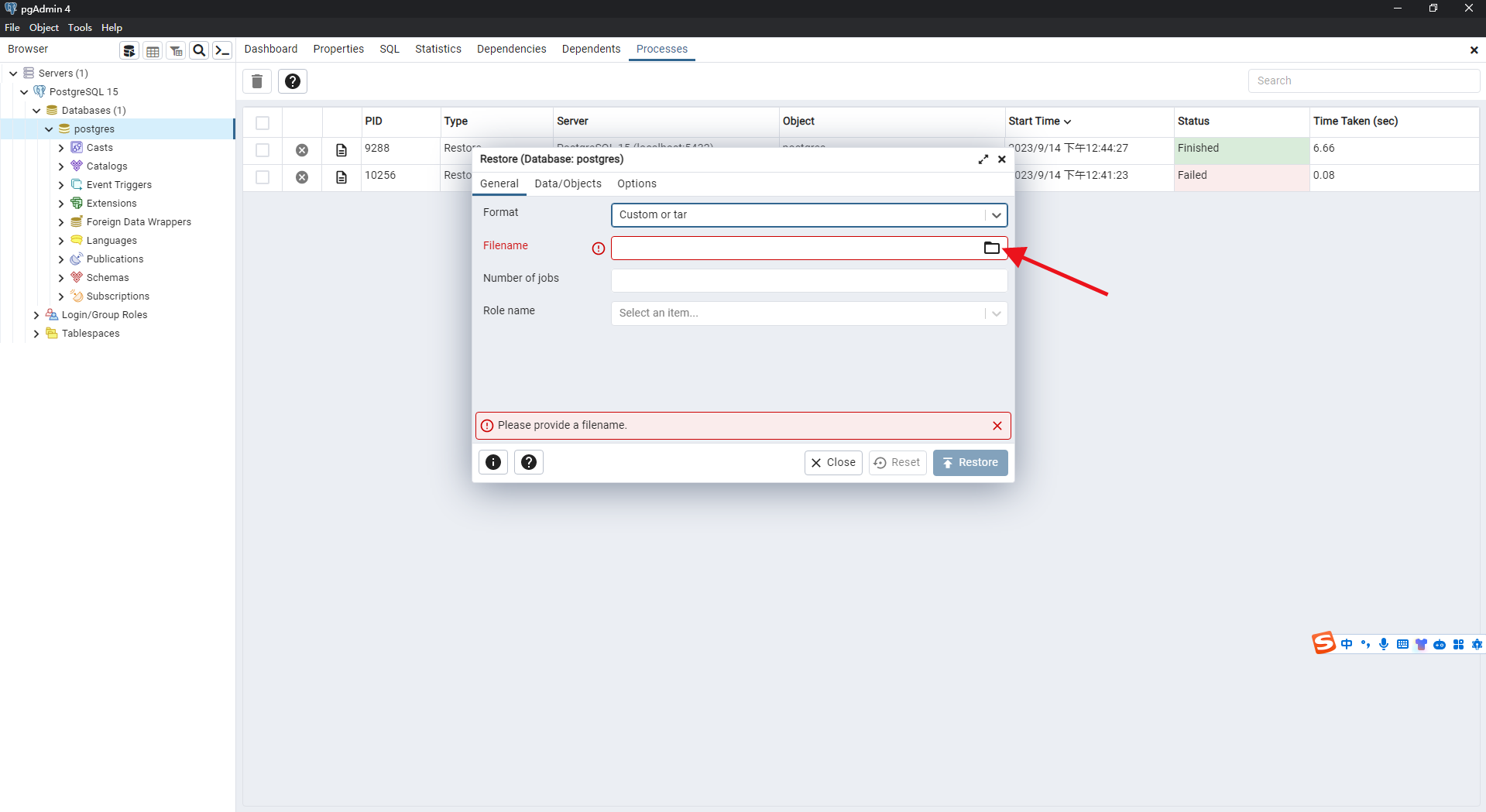Stop process icon for PID 10256

pyautogui.click(x=302, y=177)
